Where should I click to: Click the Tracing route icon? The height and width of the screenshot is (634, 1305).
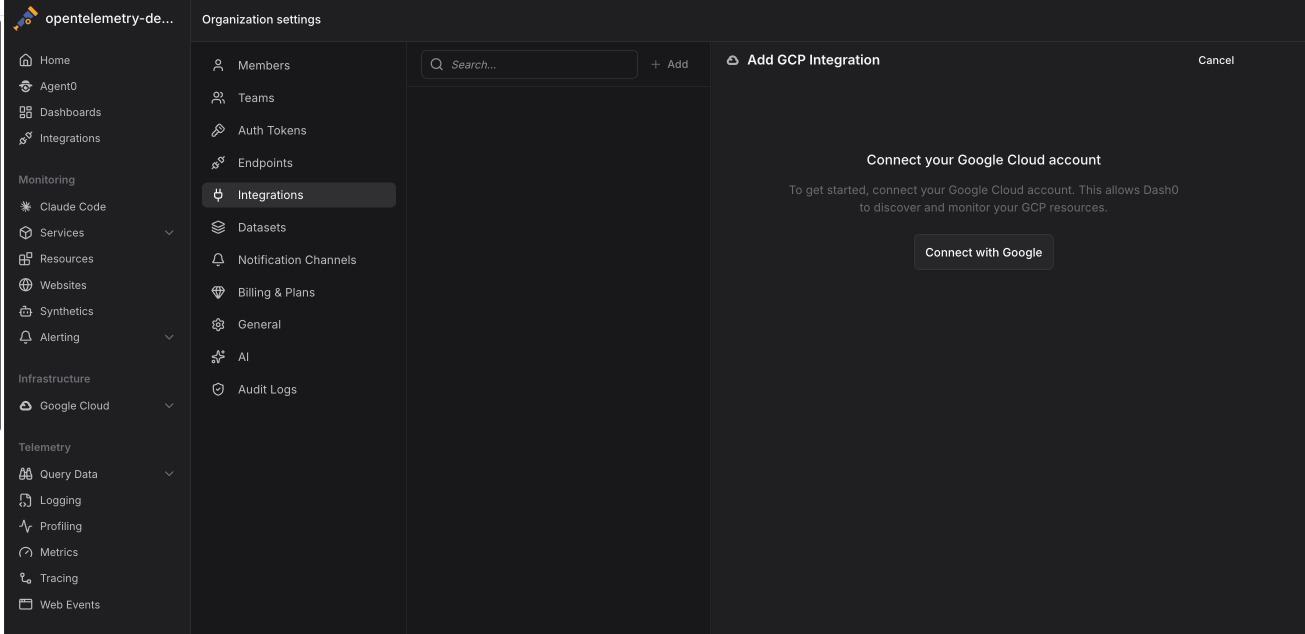(x=26, y=578)
